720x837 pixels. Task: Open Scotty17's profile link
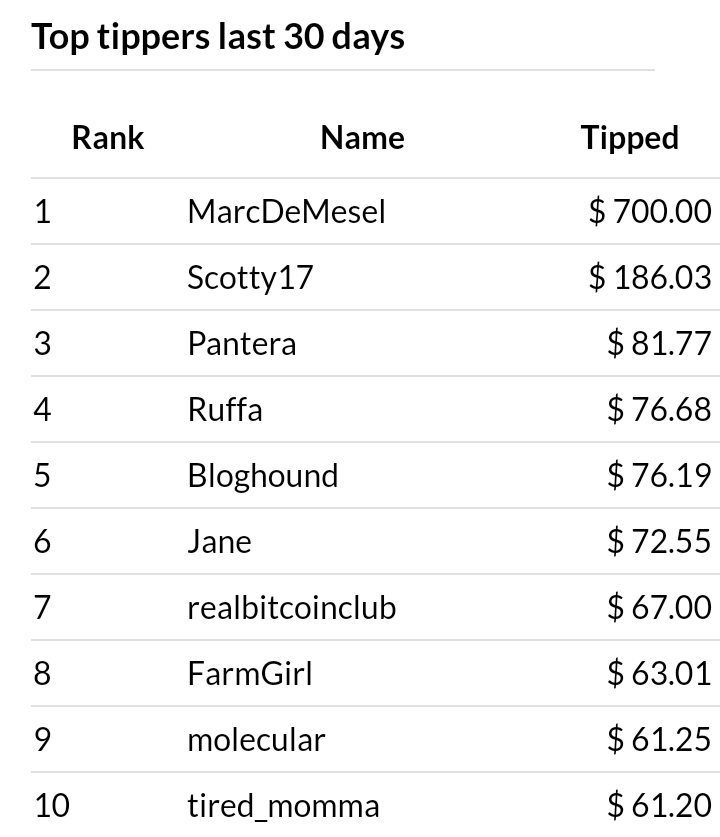pyautogui.click(x=250, y=278)
